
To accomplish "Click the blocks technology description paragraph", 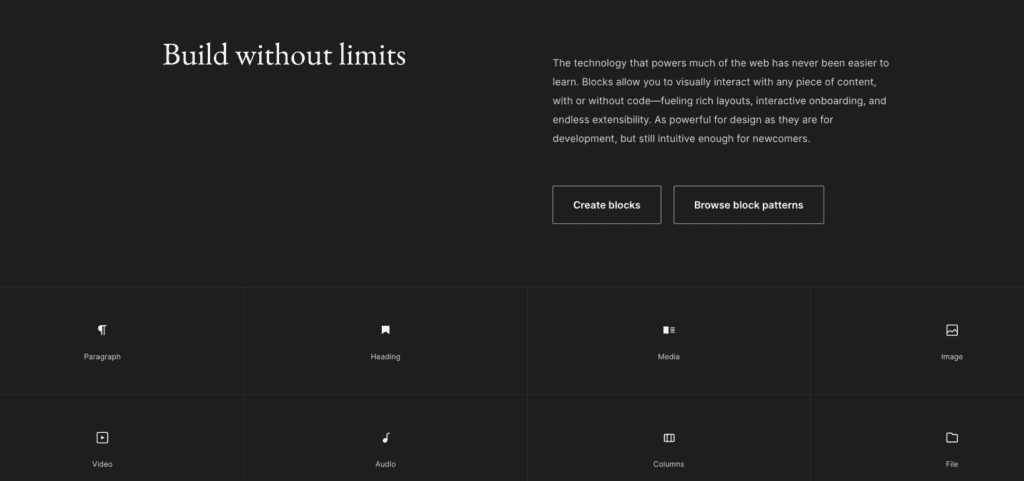I will pyautogui.click(x=720, y=101).
